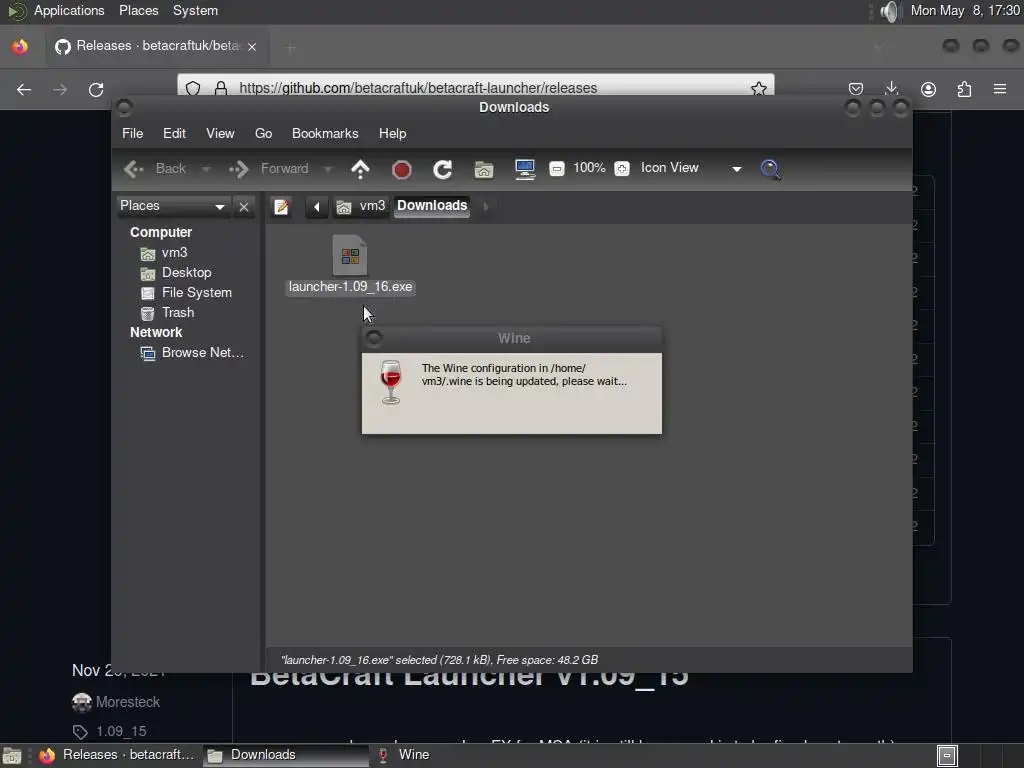Click Firefox back navigation arrow
Viewport: 1024px width, 768px height.
point(24,89)
